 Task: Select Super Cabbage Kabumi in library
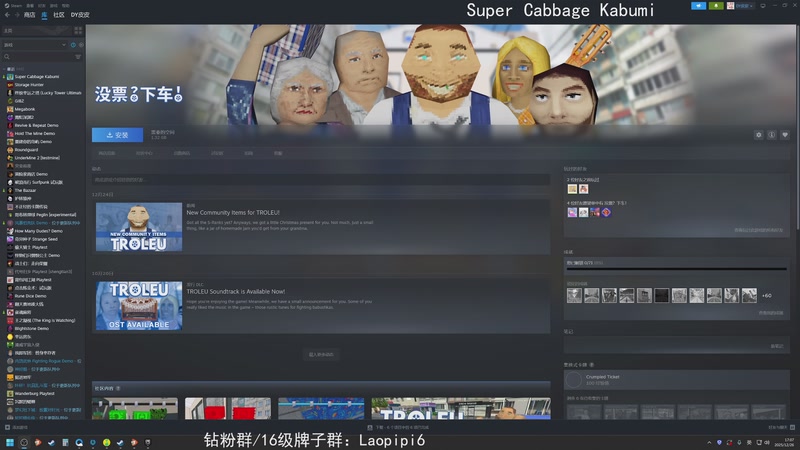pyautogui.click(x=37, y=77)
